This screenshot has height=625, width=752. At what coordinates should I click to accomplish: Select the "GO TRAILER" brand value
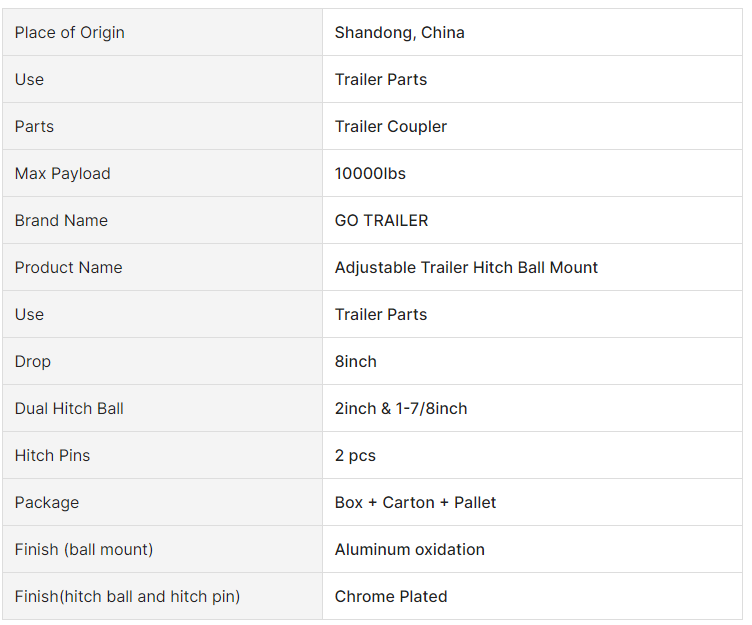(381, 220)
